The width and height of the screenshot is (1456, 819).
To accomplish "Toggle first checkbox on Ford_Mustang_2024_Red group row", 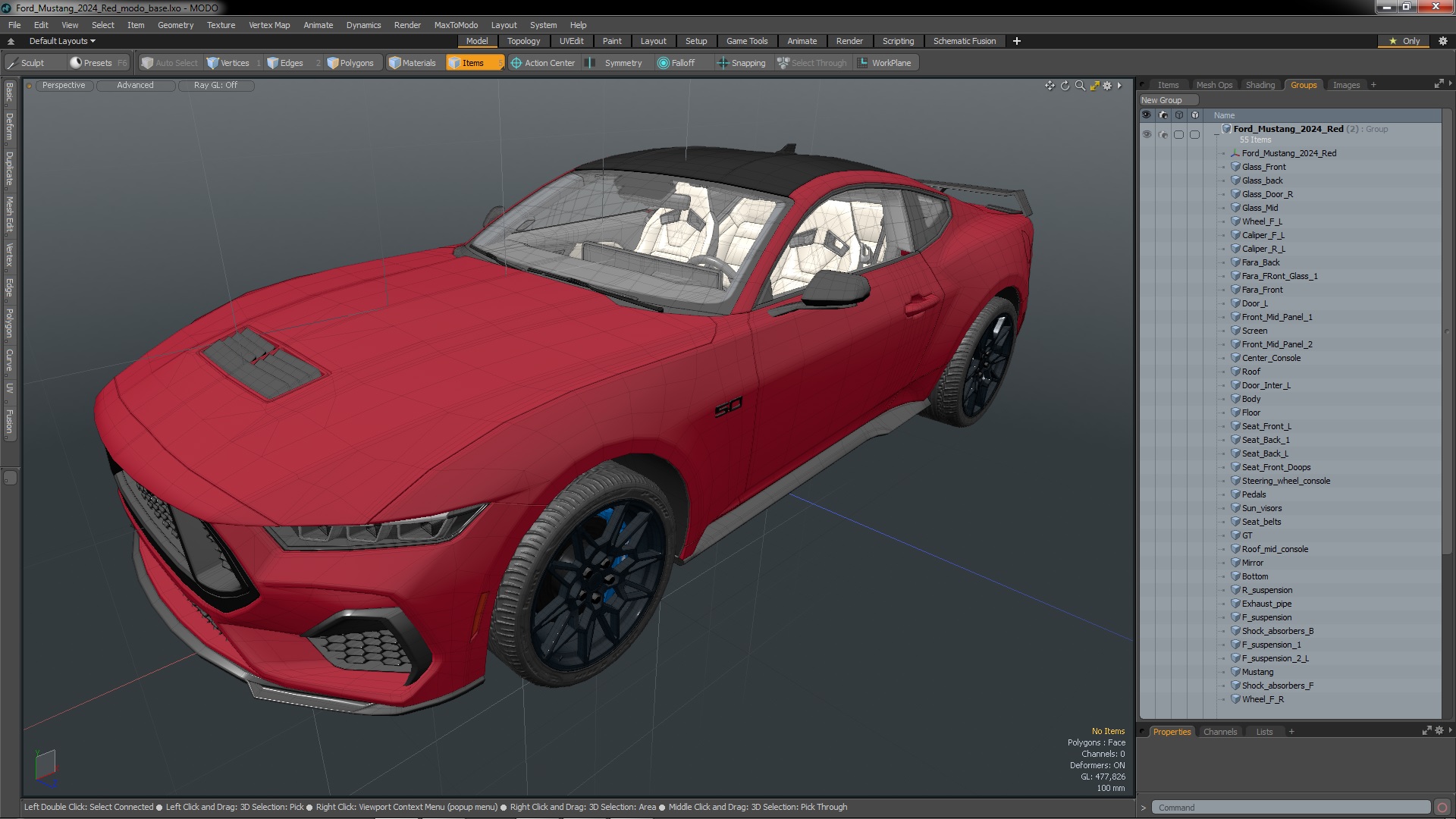I will click(x=1178, y=134).
